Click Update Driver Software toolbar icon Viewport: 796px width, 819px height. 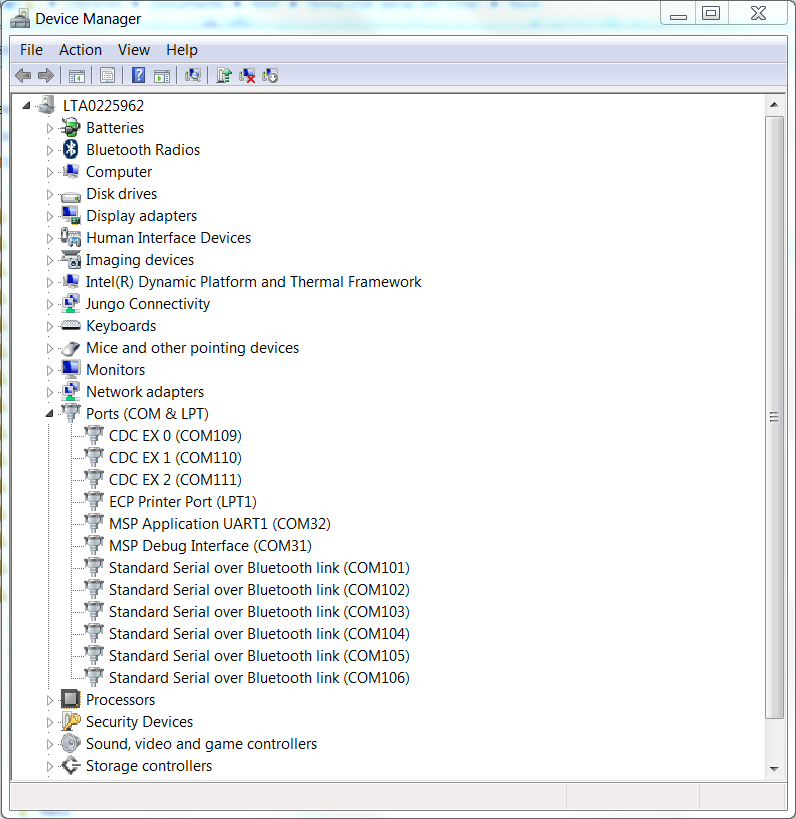point(224,76)
